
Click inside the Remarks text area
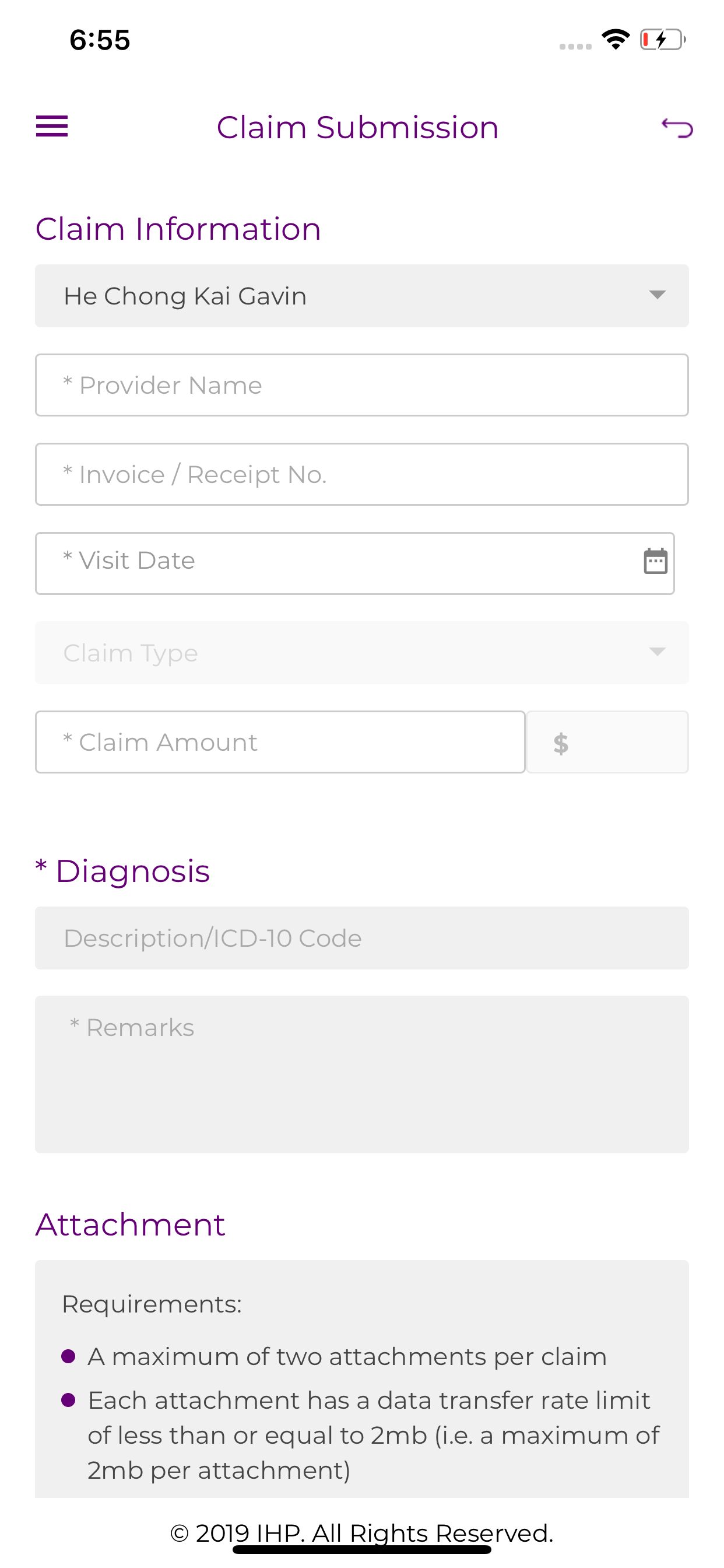pos(362,1074)
